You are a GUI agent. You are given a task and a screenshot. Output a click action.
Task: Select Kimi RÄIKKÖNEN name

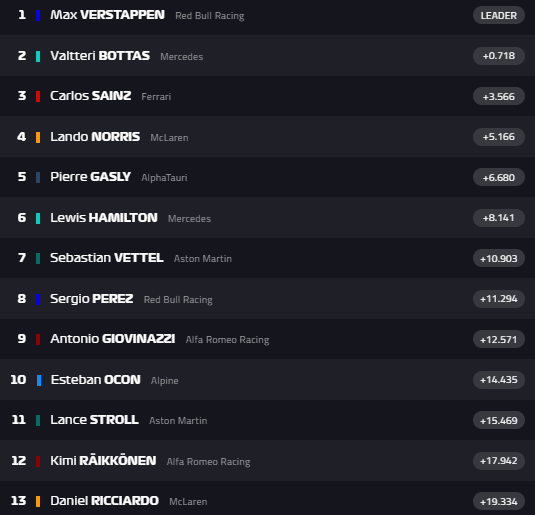coord(103,461)
